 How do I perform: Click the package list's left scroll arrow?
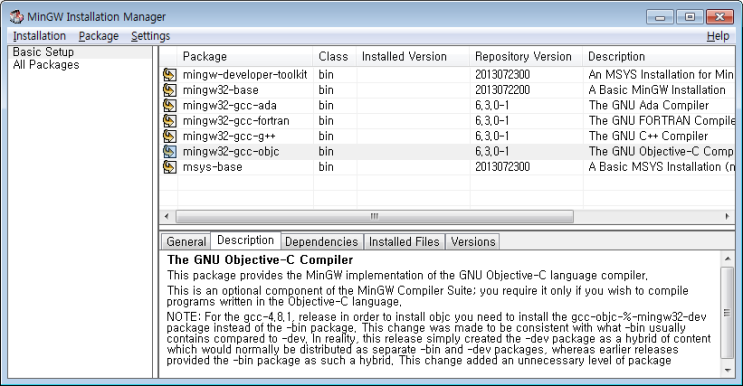tap(167, 216)
